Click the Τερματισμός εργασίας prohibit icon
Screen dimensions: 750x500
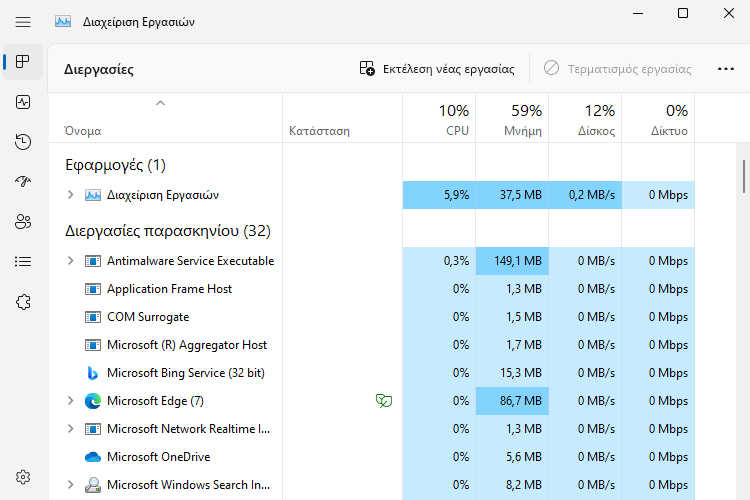tap(551, 68)
